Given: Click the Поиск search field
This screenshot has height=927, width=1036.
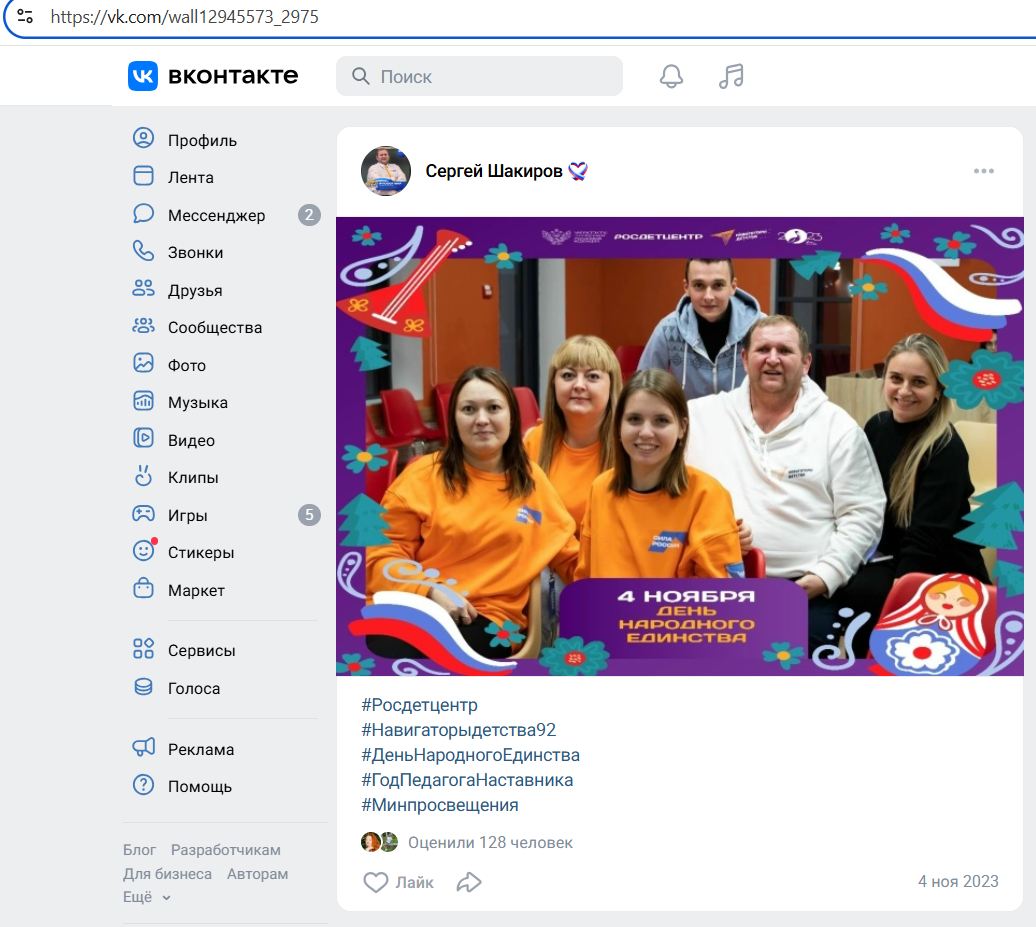Looking at the screenshot, I should 480,76.
